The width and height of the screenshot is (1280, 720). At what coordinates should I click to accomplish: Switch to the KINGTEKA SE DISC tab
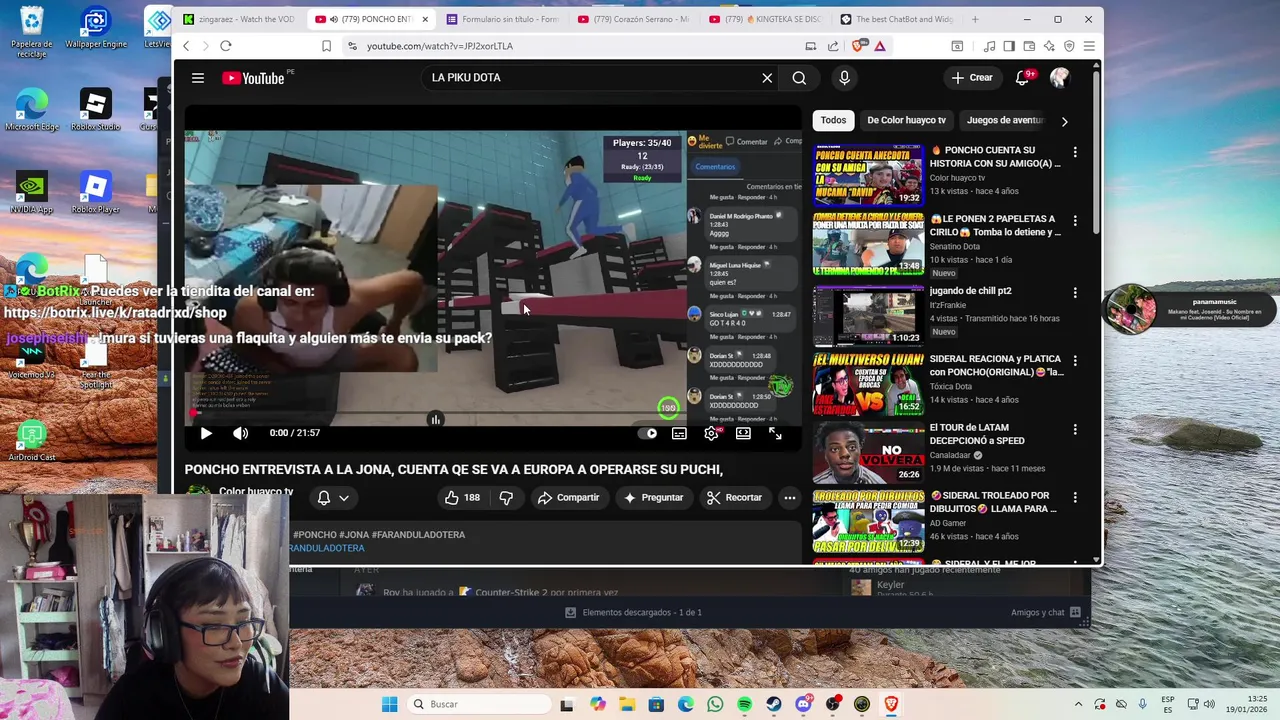coord(765,19)
